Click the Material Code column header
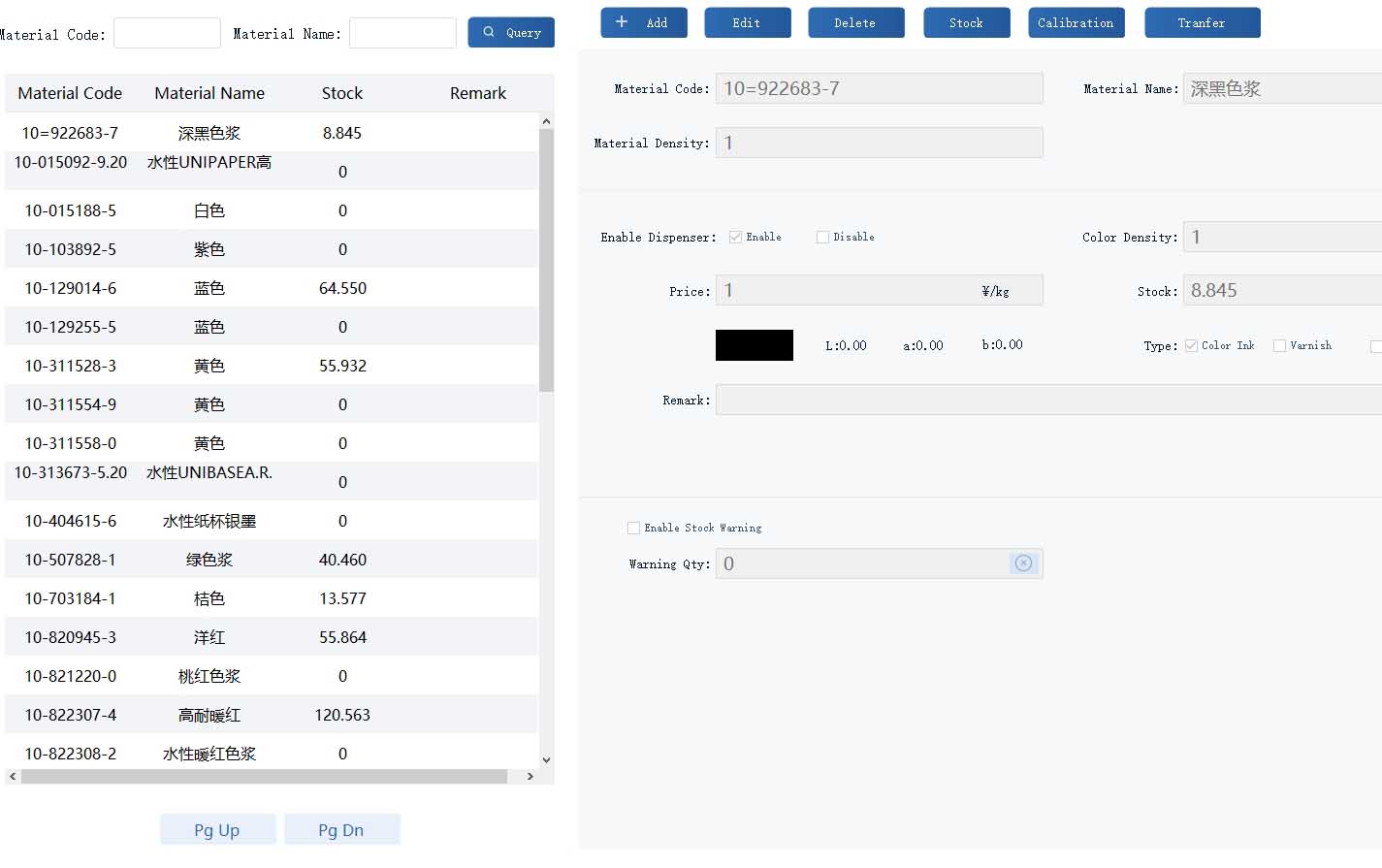 (70, 93)
